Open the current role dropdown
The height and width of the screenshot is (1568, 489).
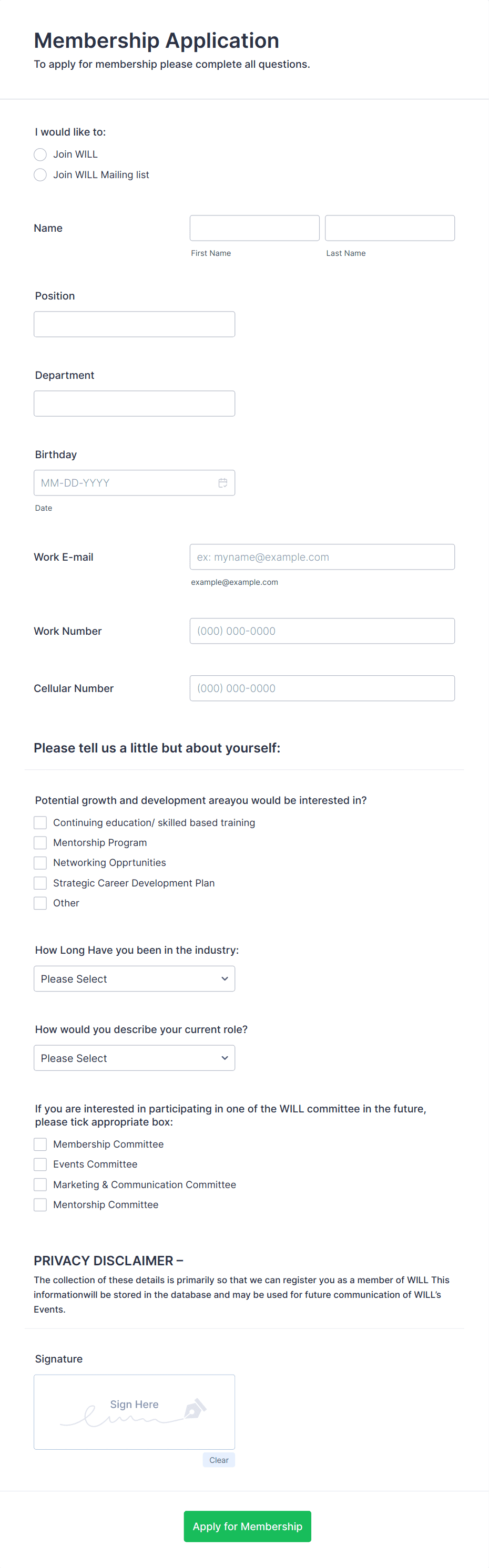[135, 1058]
